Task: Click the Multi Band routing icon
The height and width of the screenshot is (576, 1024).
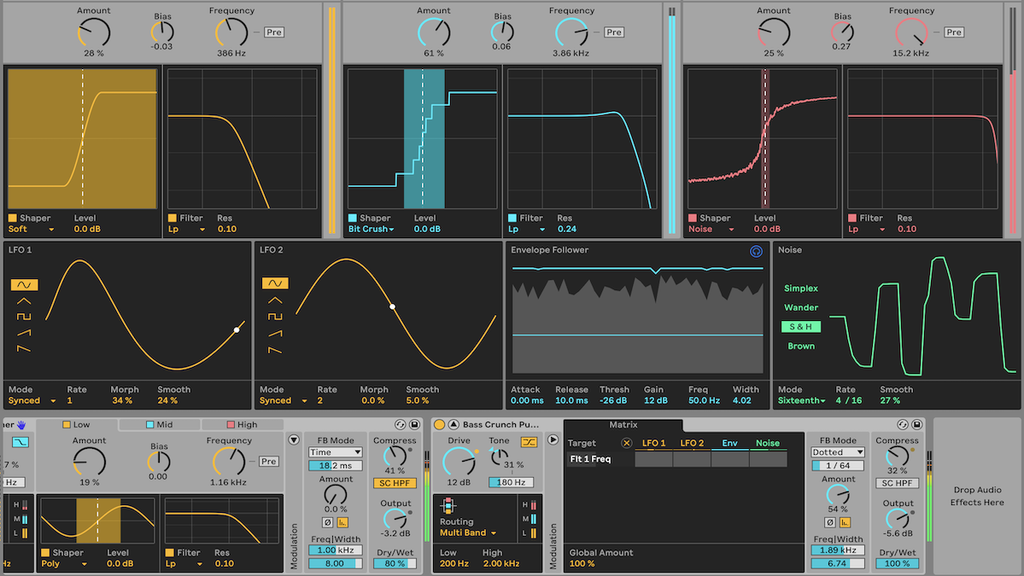Action: [x=446, y=508]
